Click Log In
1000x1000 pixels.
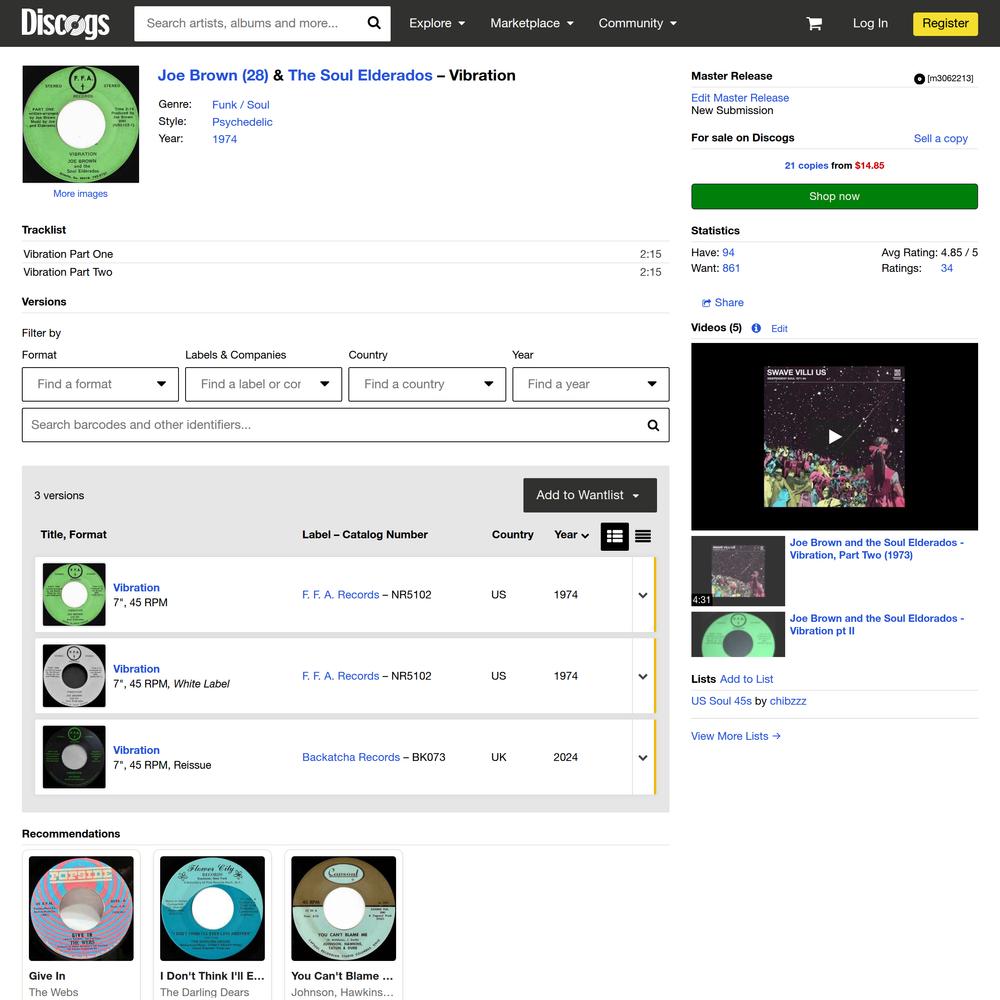tap(870, 23)
